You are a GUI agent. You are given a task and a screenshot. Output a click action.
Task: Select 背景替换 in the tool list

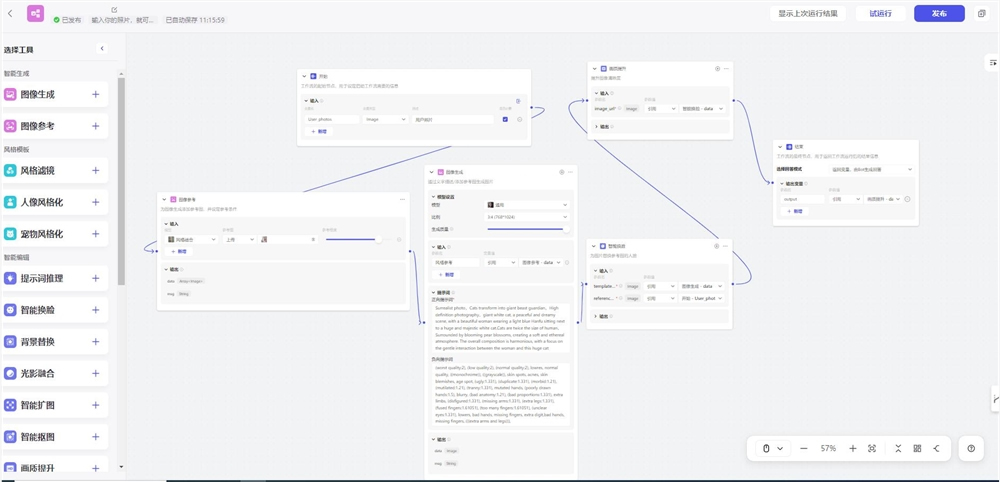[x=45, y=342]
